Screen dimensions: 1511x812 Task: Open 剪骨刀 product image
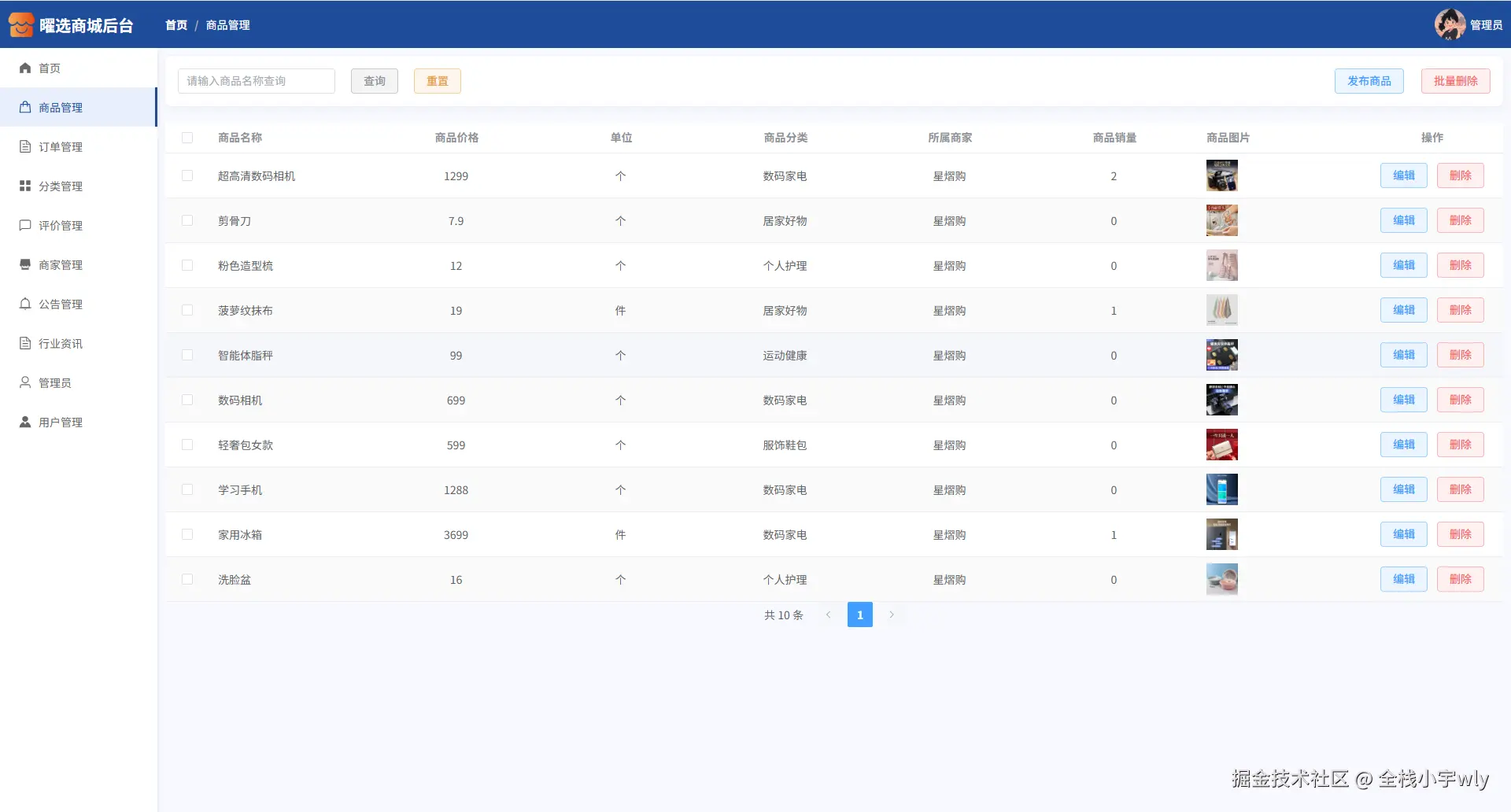1222,220
